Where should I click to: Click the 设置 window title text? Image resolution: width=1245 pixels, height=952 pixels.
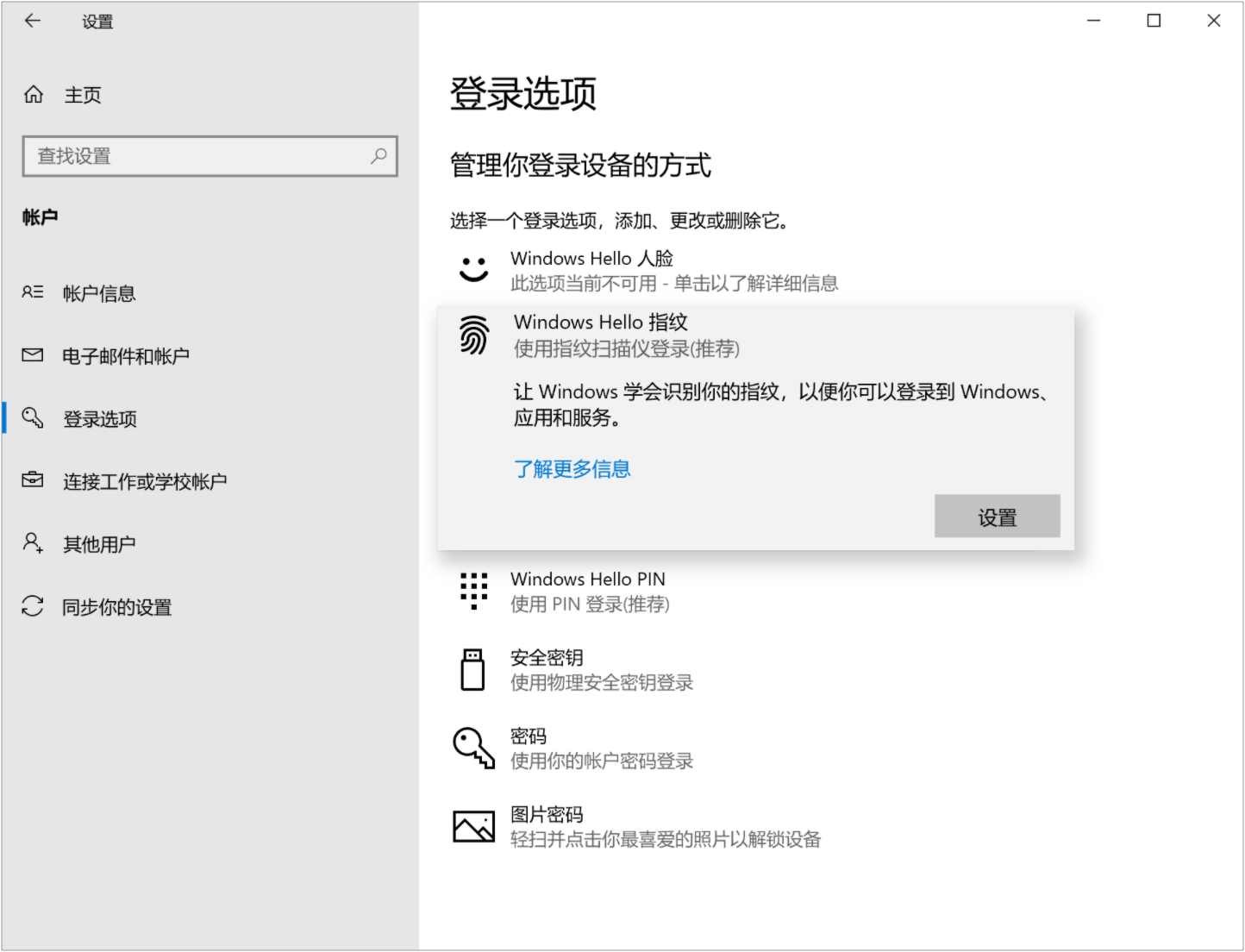(97, 22)
